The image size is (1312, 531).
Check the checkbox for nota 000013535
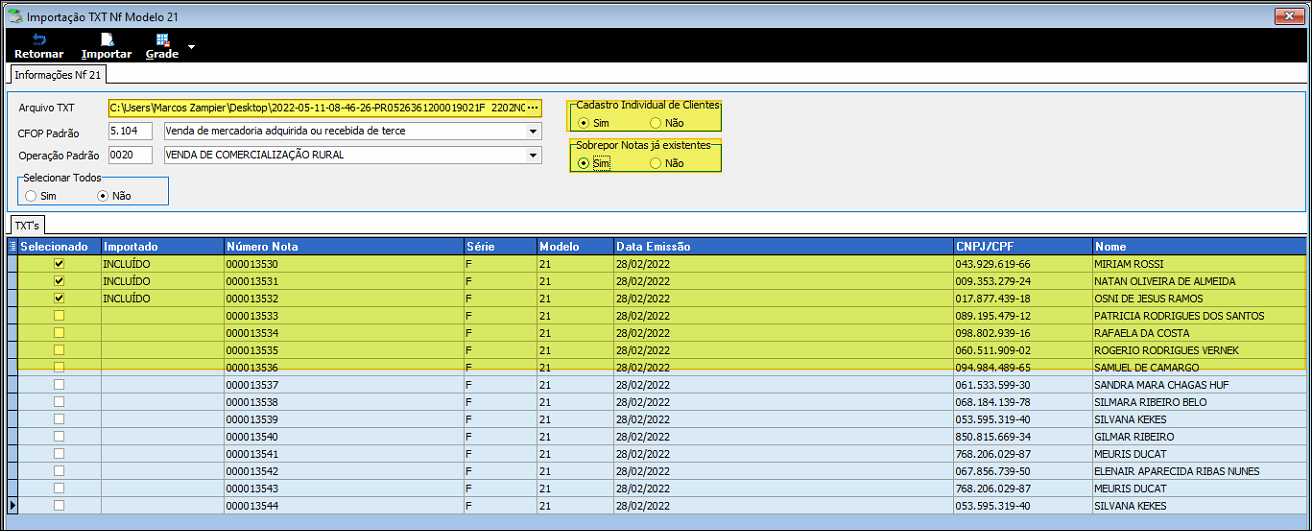[x=59, y=350]
